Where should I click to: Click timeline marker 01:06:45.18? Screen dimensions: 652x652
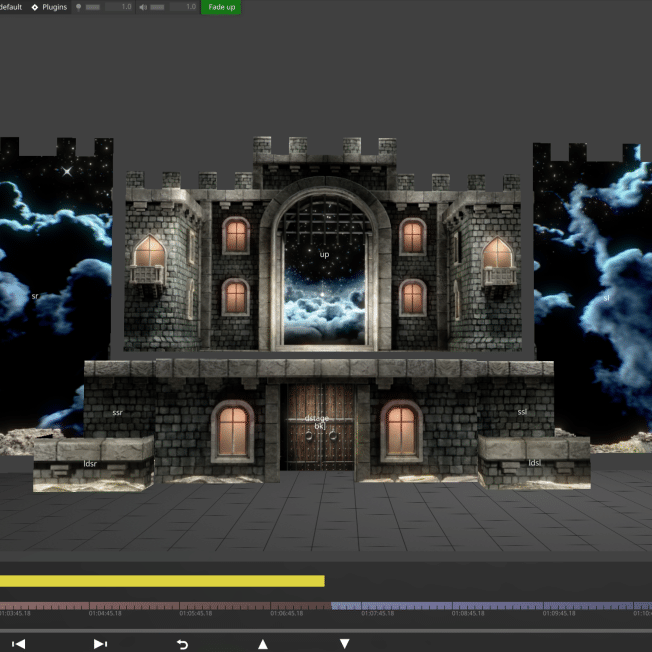[x=286, y=613]
